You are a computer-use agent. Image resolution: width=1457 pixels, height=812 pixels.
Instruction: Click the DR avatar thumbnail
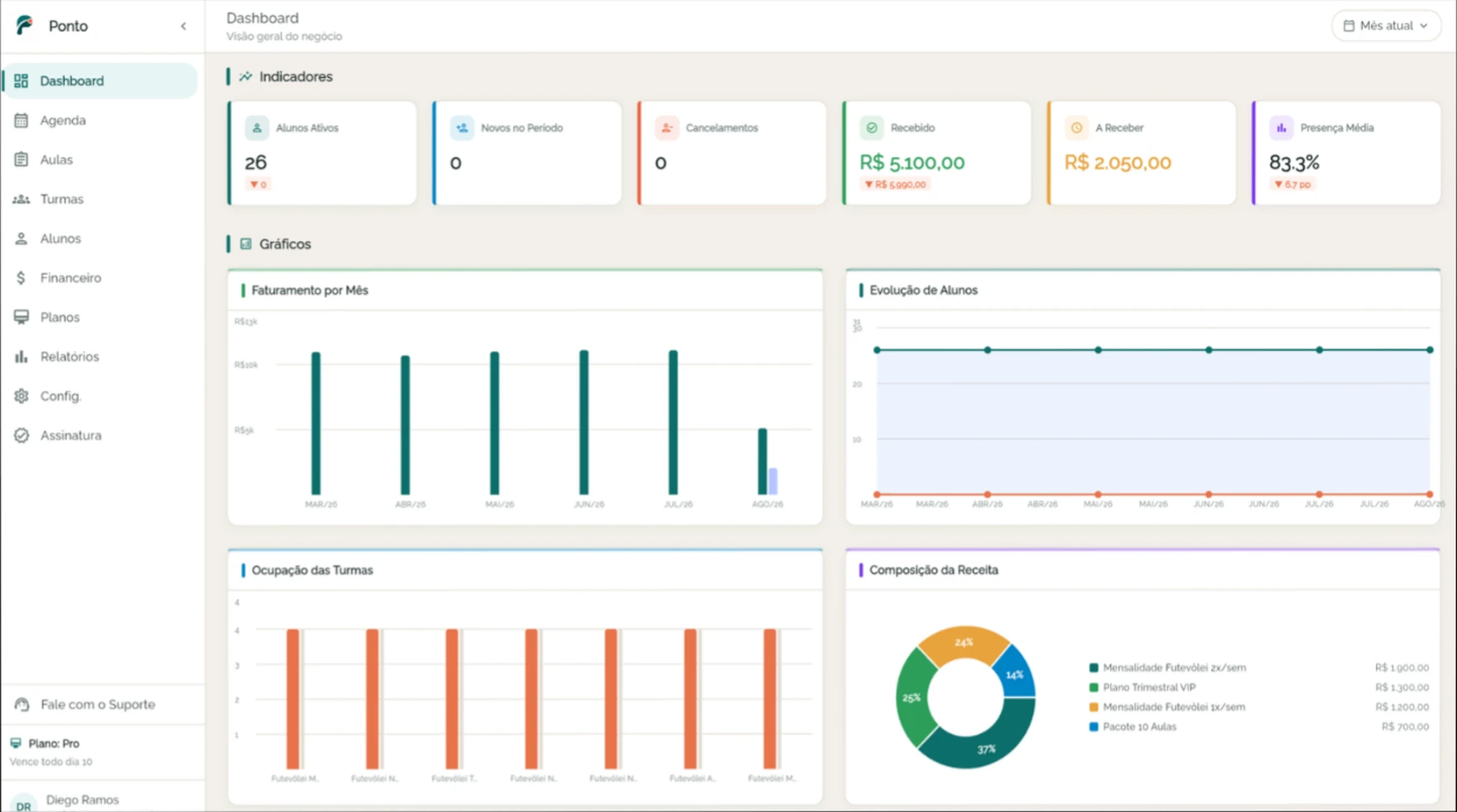(24, 805)
